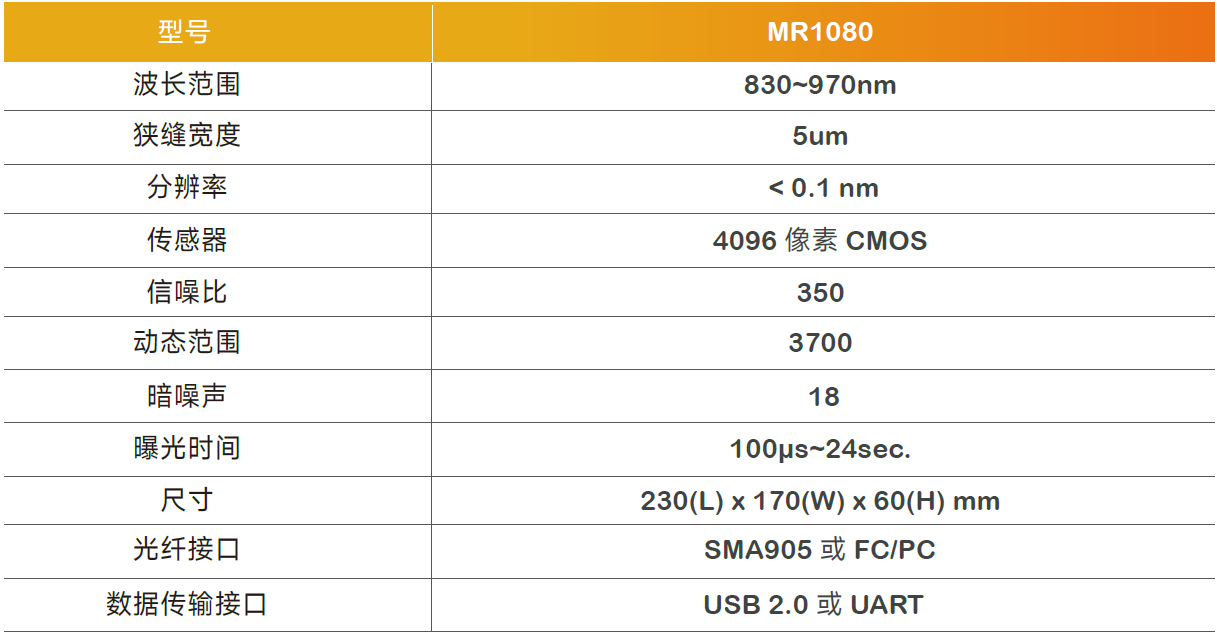Click the 型号 header cell
The width and height of the screenshot is (1217, 637).
(x=186, y=32)
